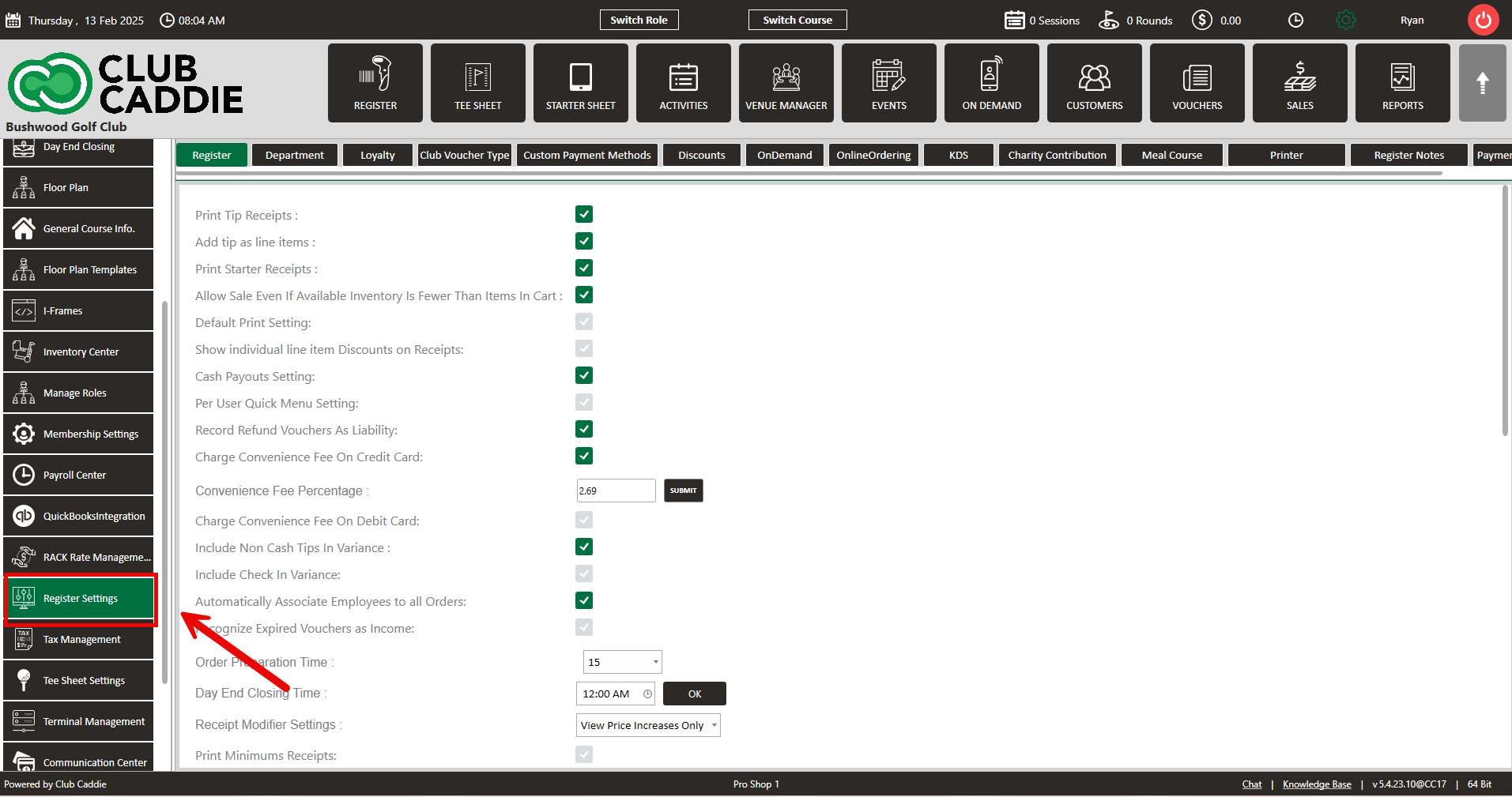The image size is (1512, 797).
Task: Toggle Include Non Cash Tips In Variance
Action: click(x=584, y=547)
